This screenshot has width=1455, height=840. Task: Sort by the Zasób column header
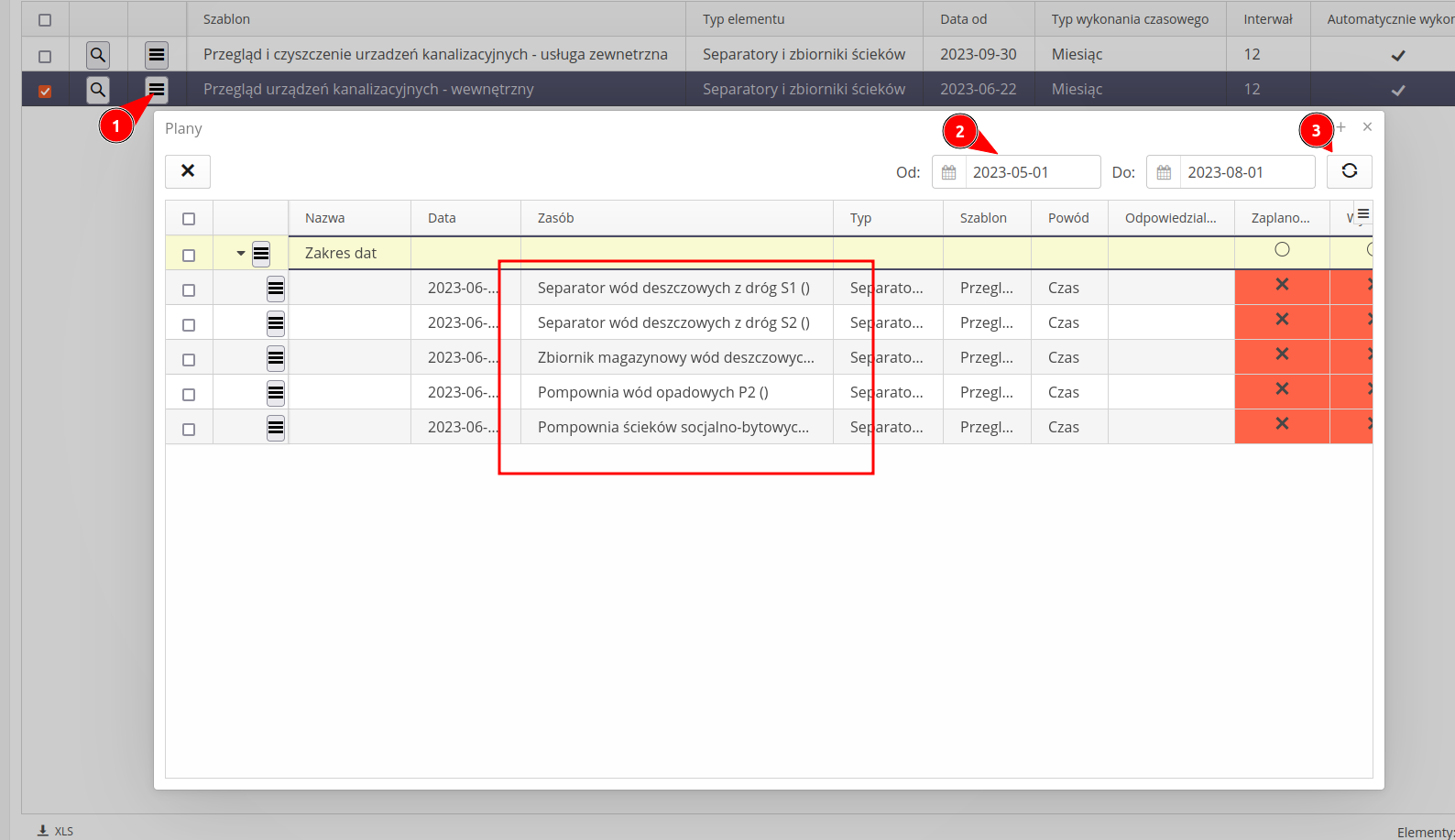click(556, 218)
